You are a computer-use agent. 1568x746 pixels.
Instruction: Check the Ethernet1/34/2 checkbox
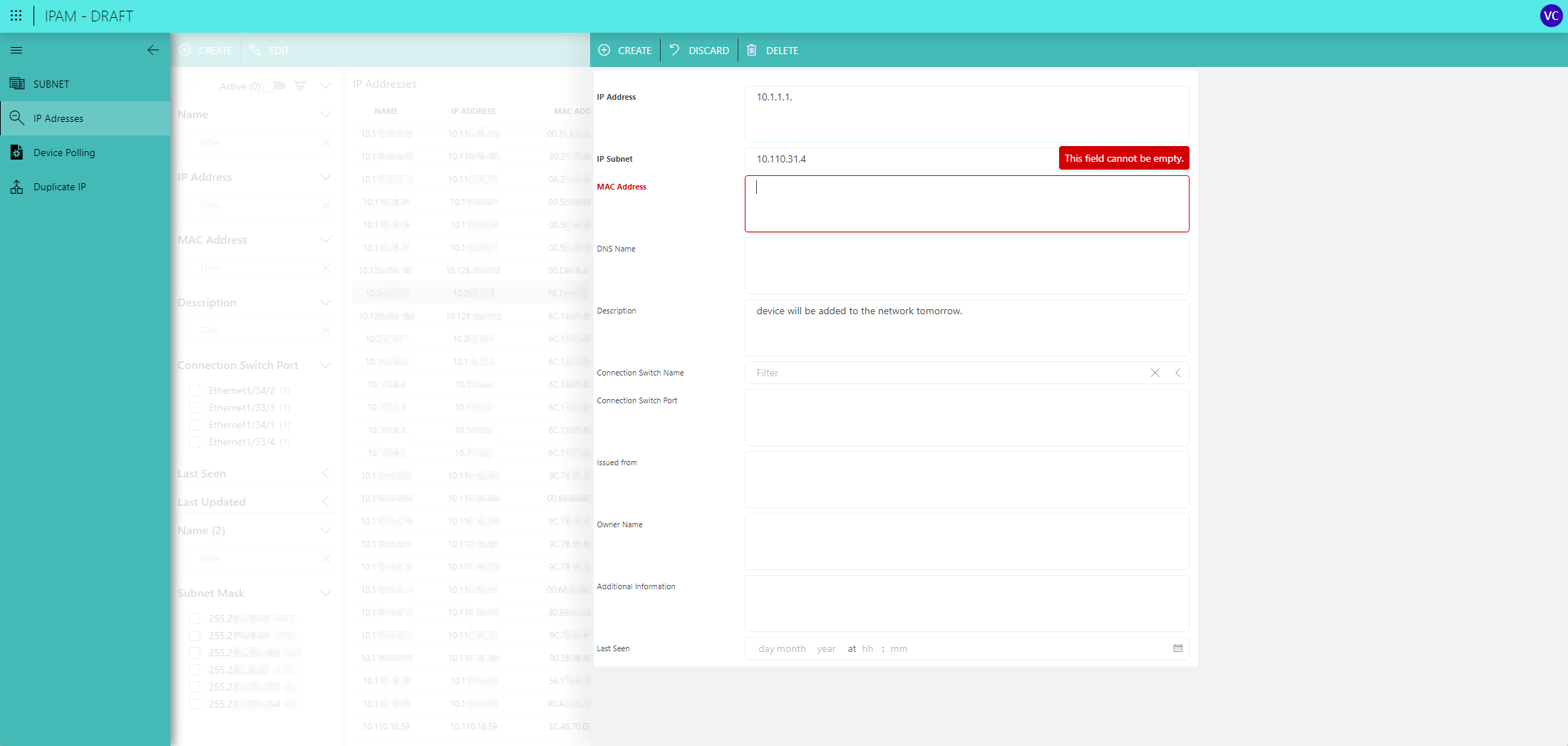[195, 390]
